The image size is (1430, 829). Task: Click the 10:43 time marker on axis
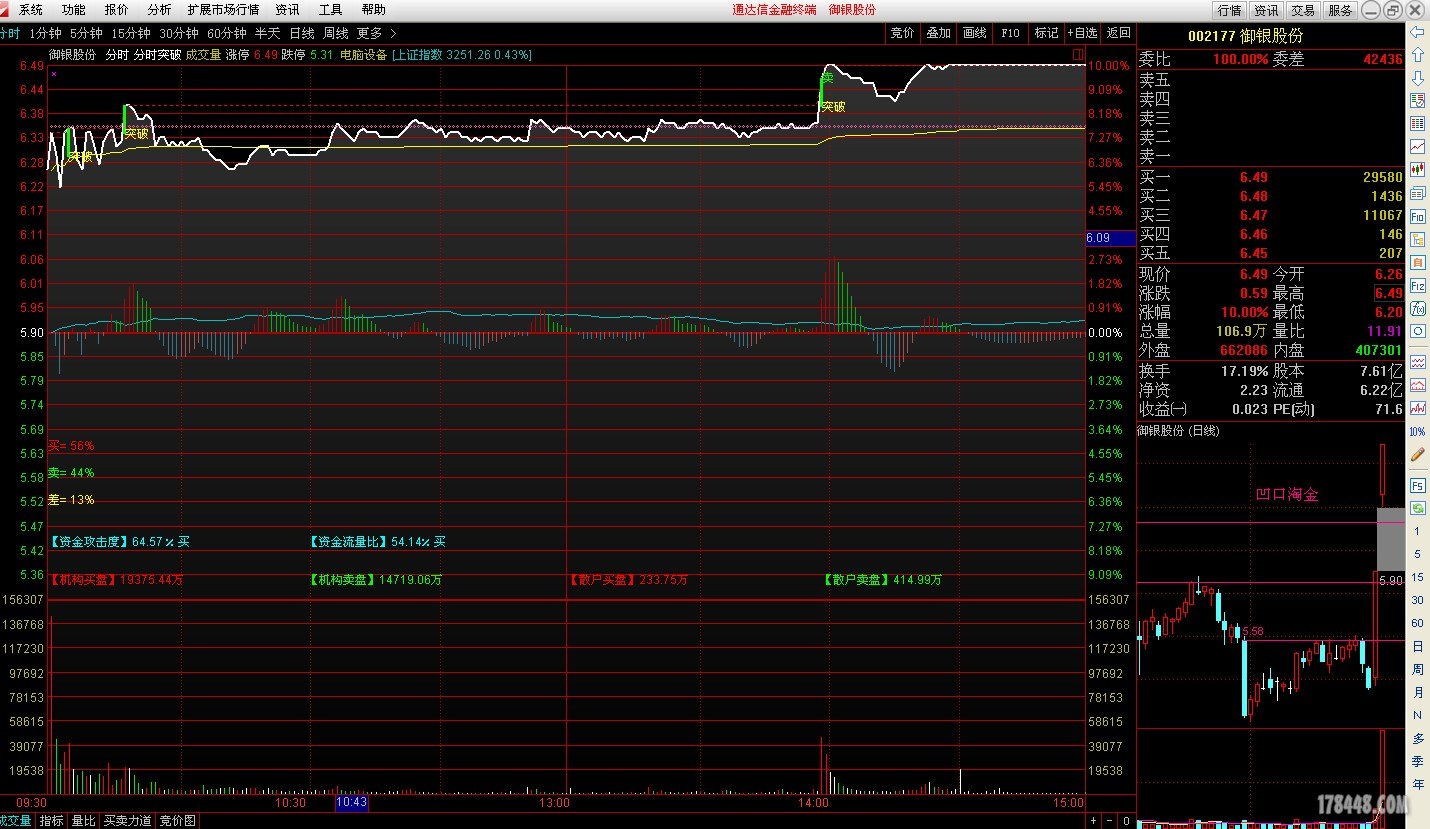coord(352,802)
